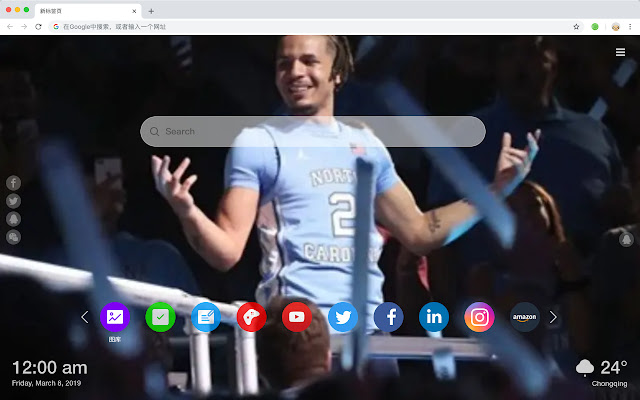Image resolution: width=640 pixels, height=400 pixels.
Task: Open the Twitter shortcut in the dock
Action: coord(343,317)
